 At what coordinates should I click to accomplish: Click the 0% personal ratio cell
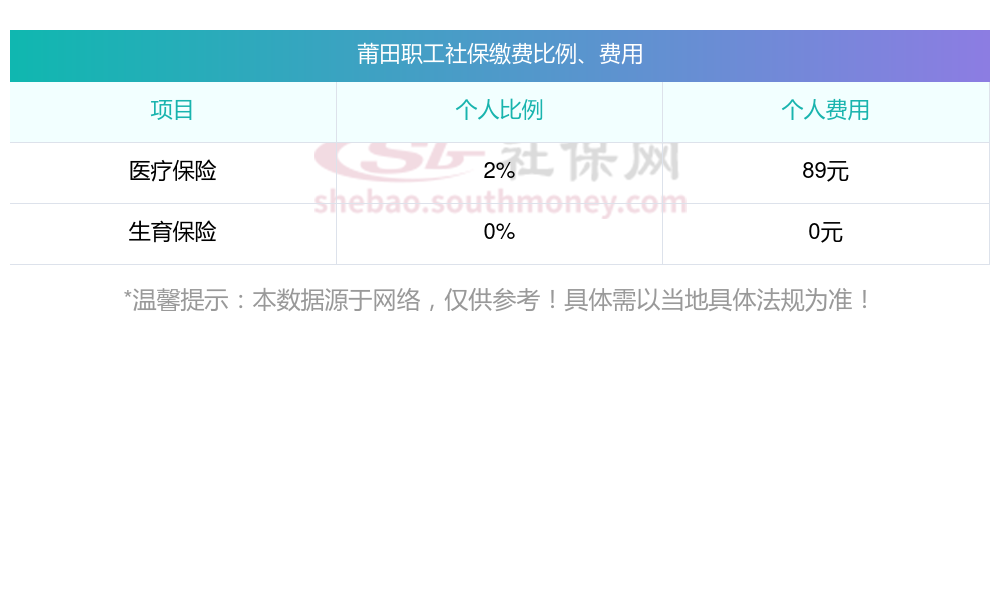click(499, 233)
